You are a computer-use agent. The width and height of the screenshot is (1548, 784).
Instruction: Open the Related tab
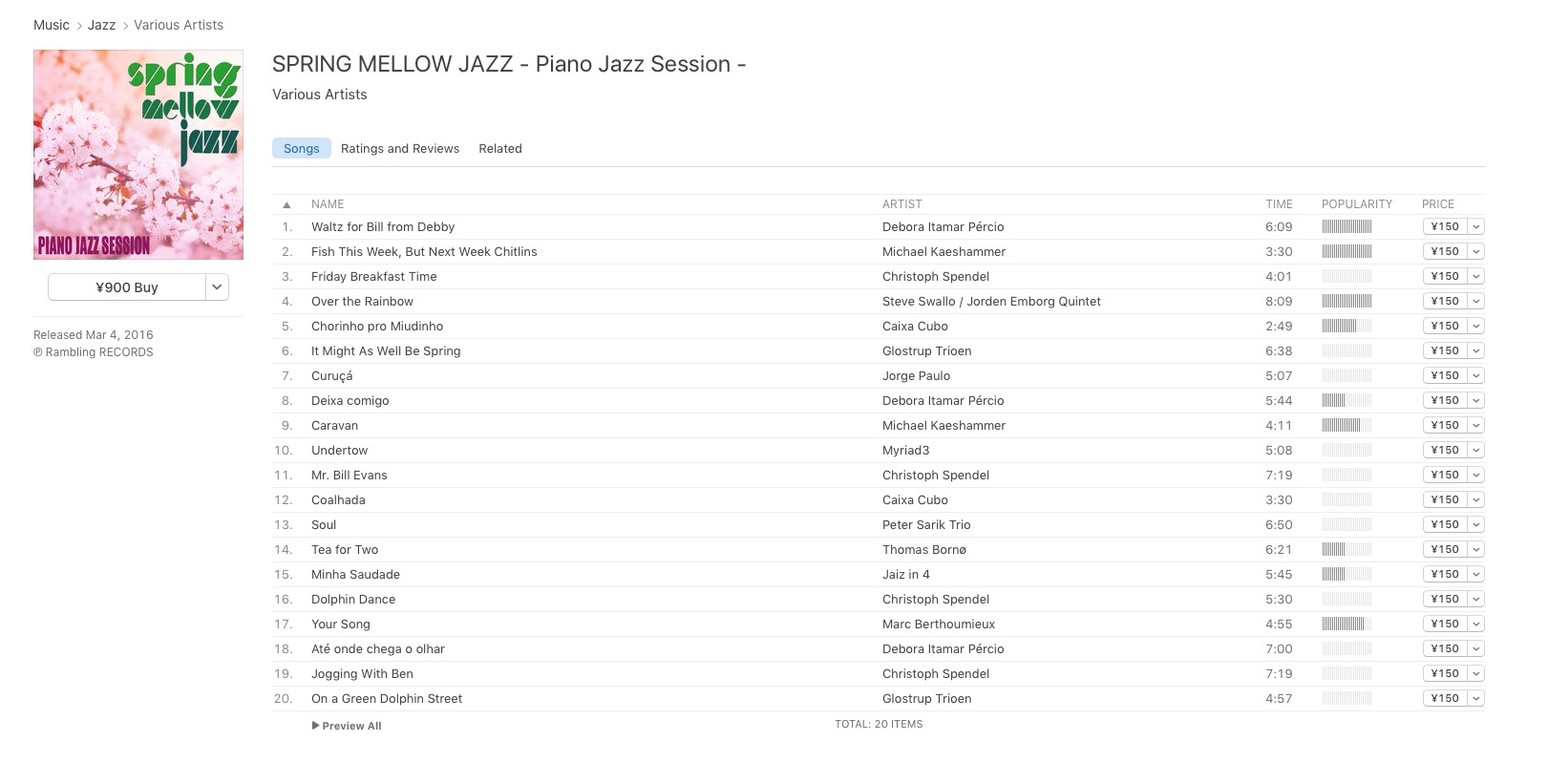[x=500, y=149]
